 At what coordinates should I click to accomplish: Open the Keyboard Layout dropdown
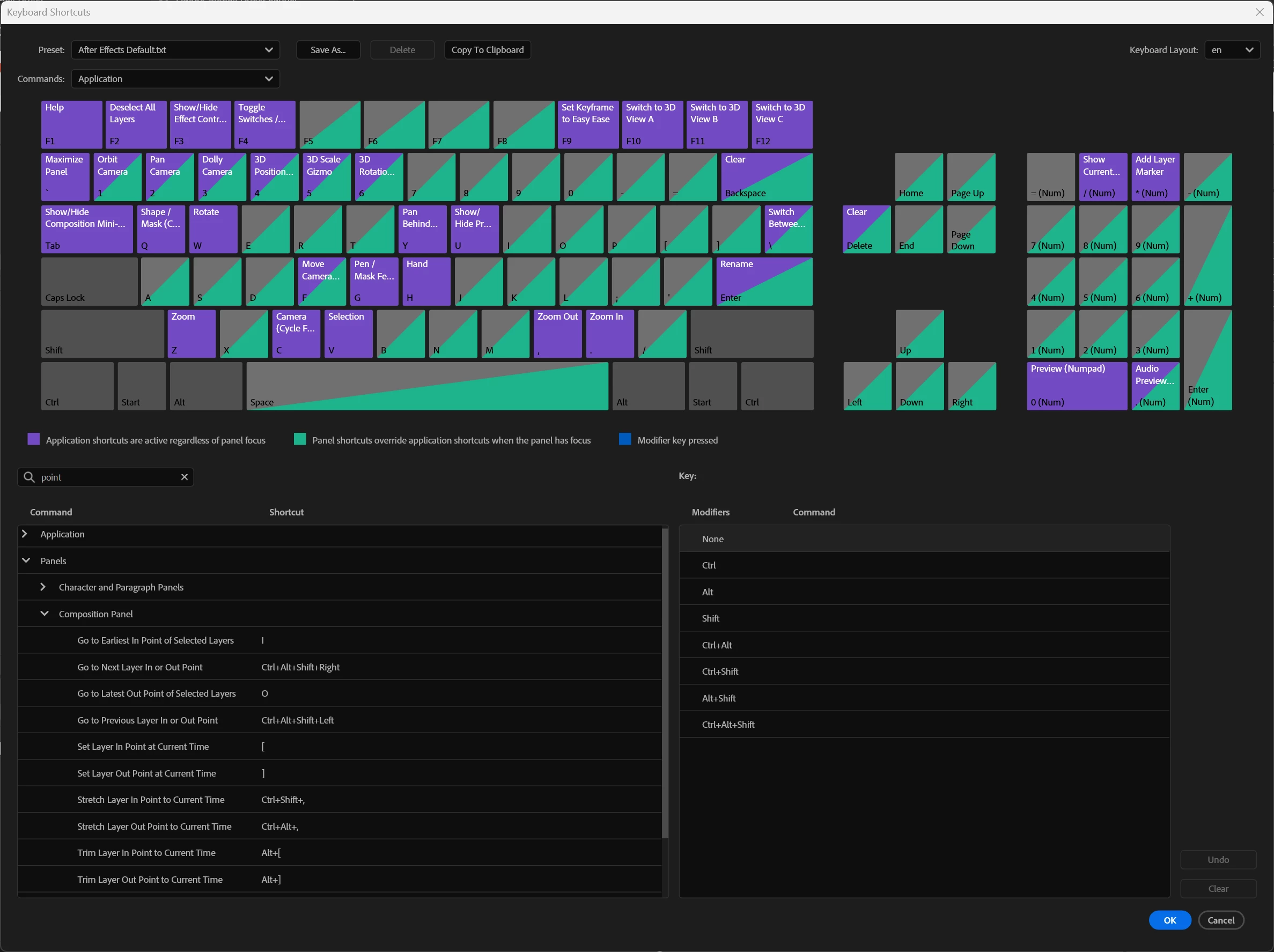[1232, 50]
